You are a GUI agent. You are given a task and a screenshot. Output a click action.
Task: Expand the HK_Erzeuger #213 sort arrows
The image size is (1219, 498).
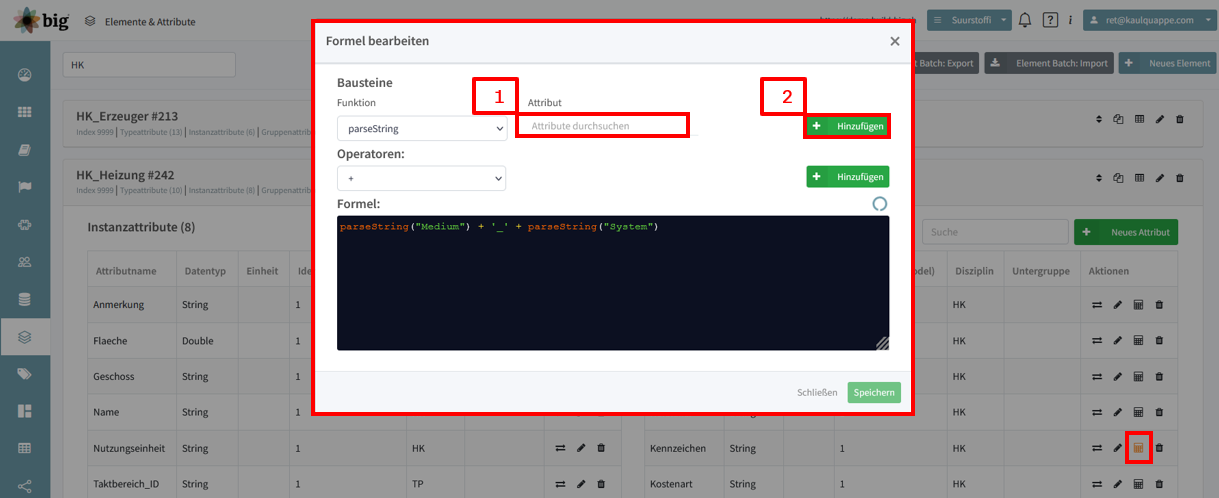tap(1099, 119)
